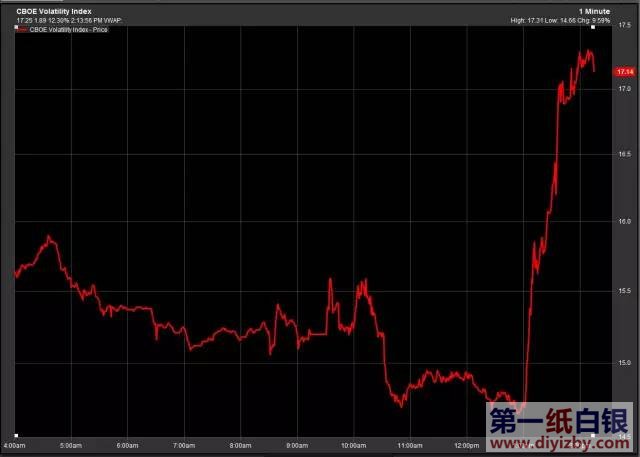Image resolution: width=640 pixels, height=457 pixels.
Task: Click the 4:00am time axis label
Action: [15, 444]
